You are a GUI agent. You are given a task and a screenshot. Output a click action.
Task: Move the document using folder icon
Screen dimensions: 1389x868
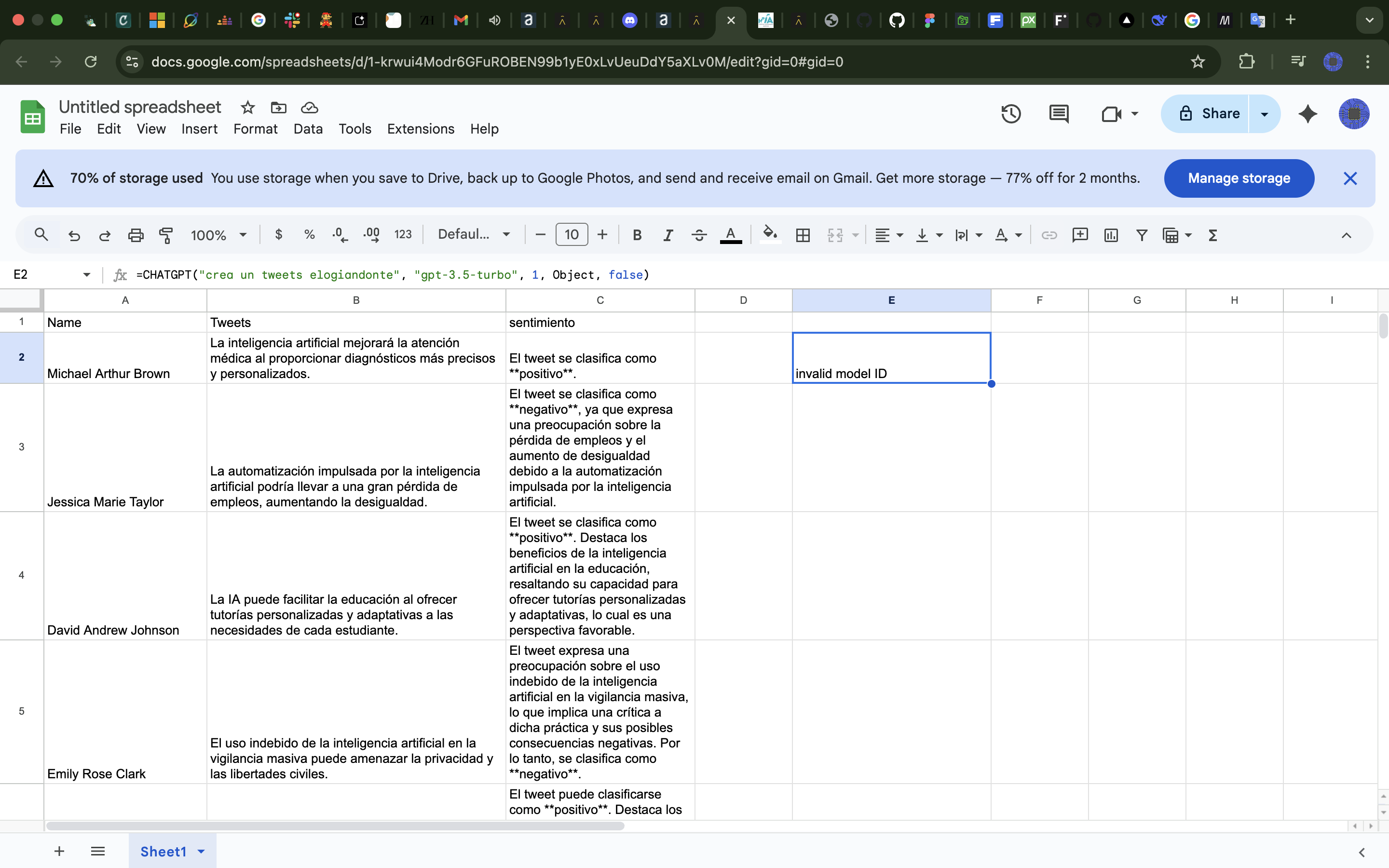(278, 108)
